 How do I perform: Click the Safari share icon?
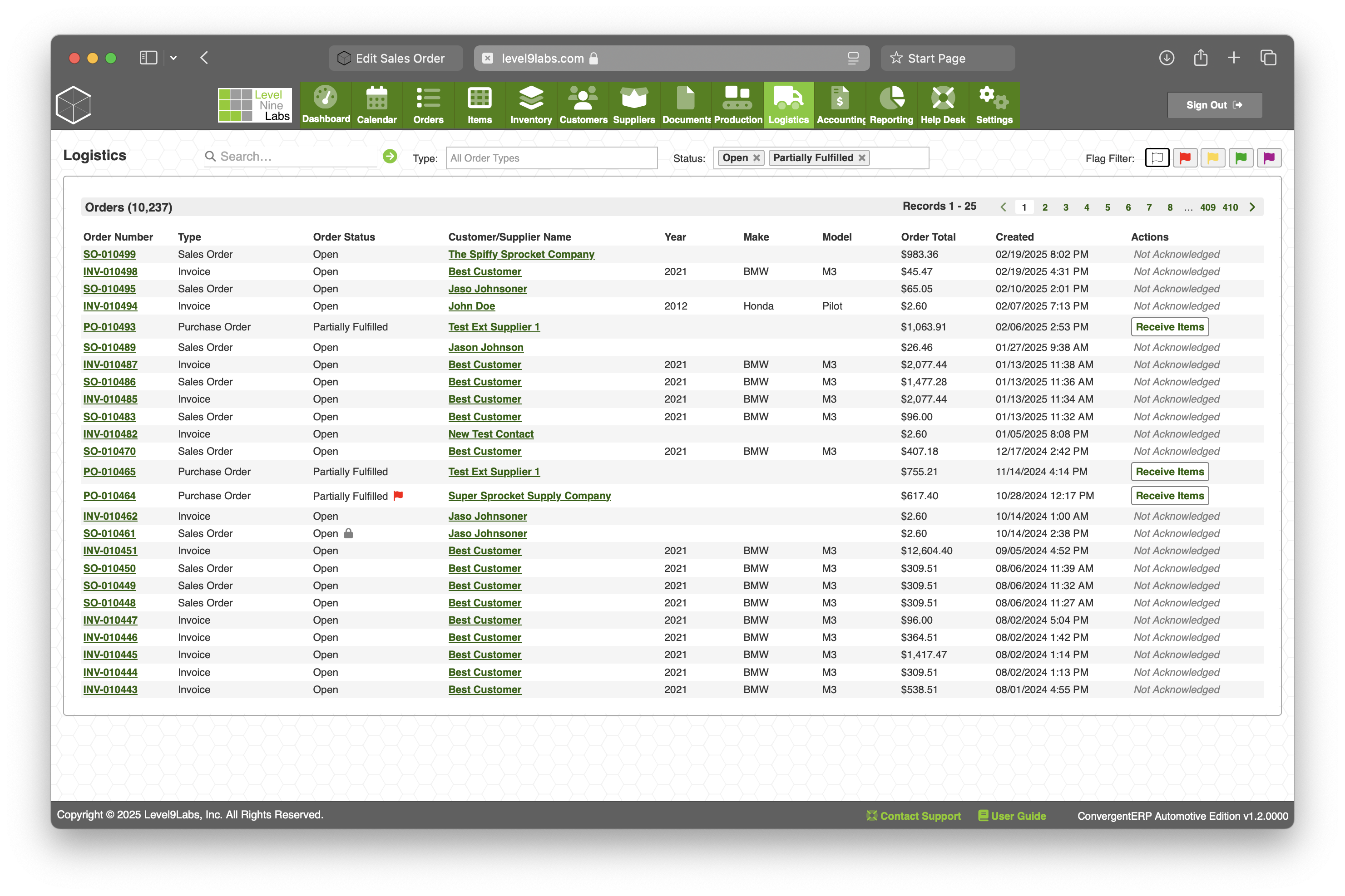(1201, 58)
